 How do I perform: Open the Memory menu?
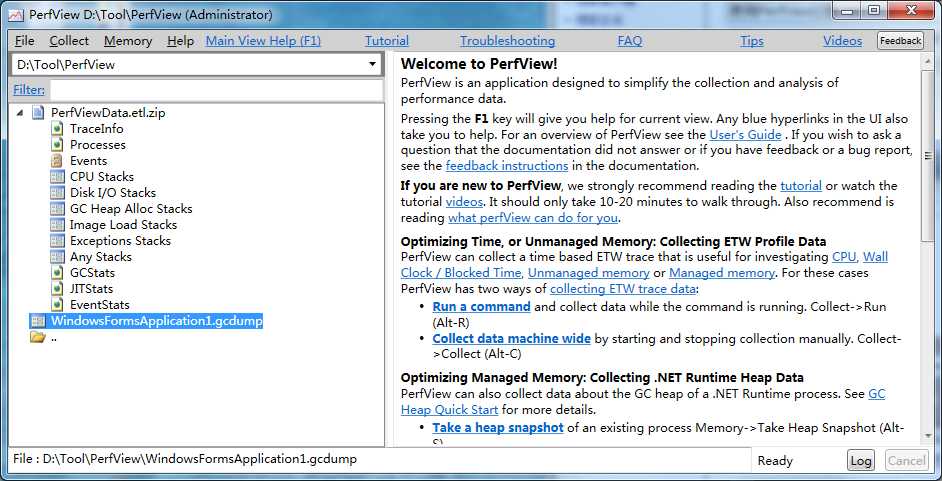[128, 41]
